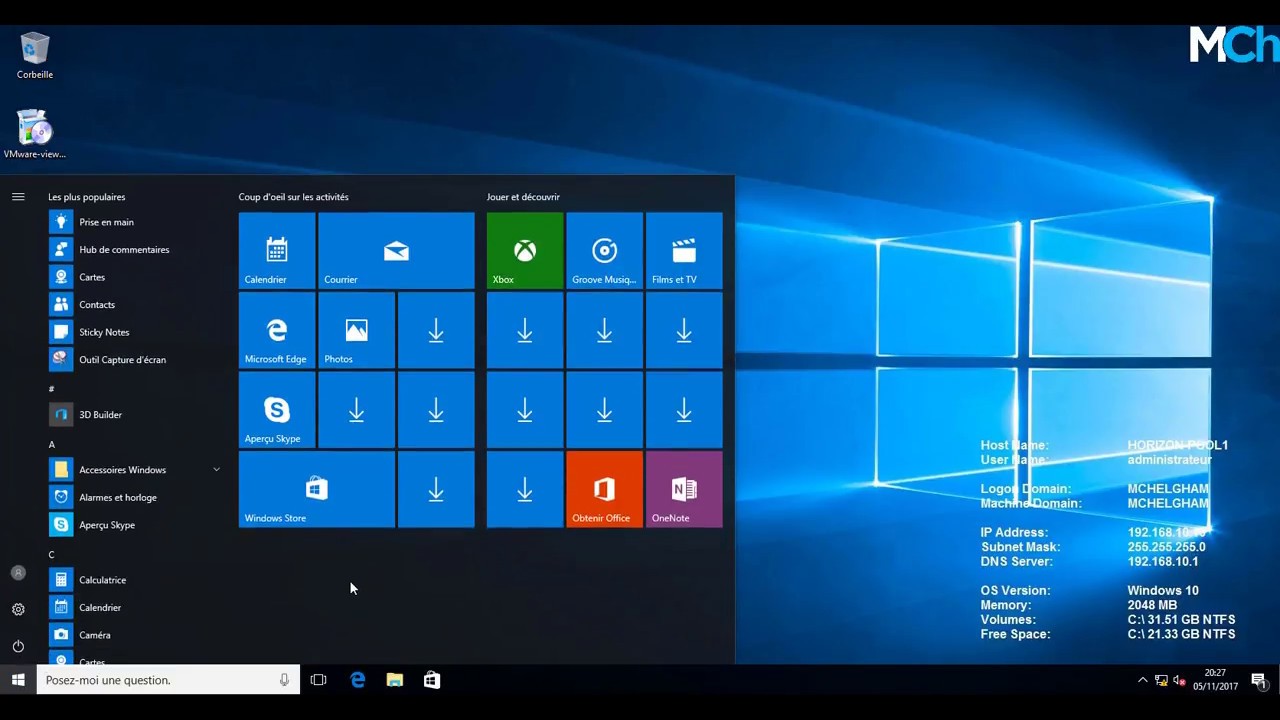Open the Aperçu Skype tile
The width and height of the screenshot is (1280, 720).
pyautogui.click(x=277, y=410)
